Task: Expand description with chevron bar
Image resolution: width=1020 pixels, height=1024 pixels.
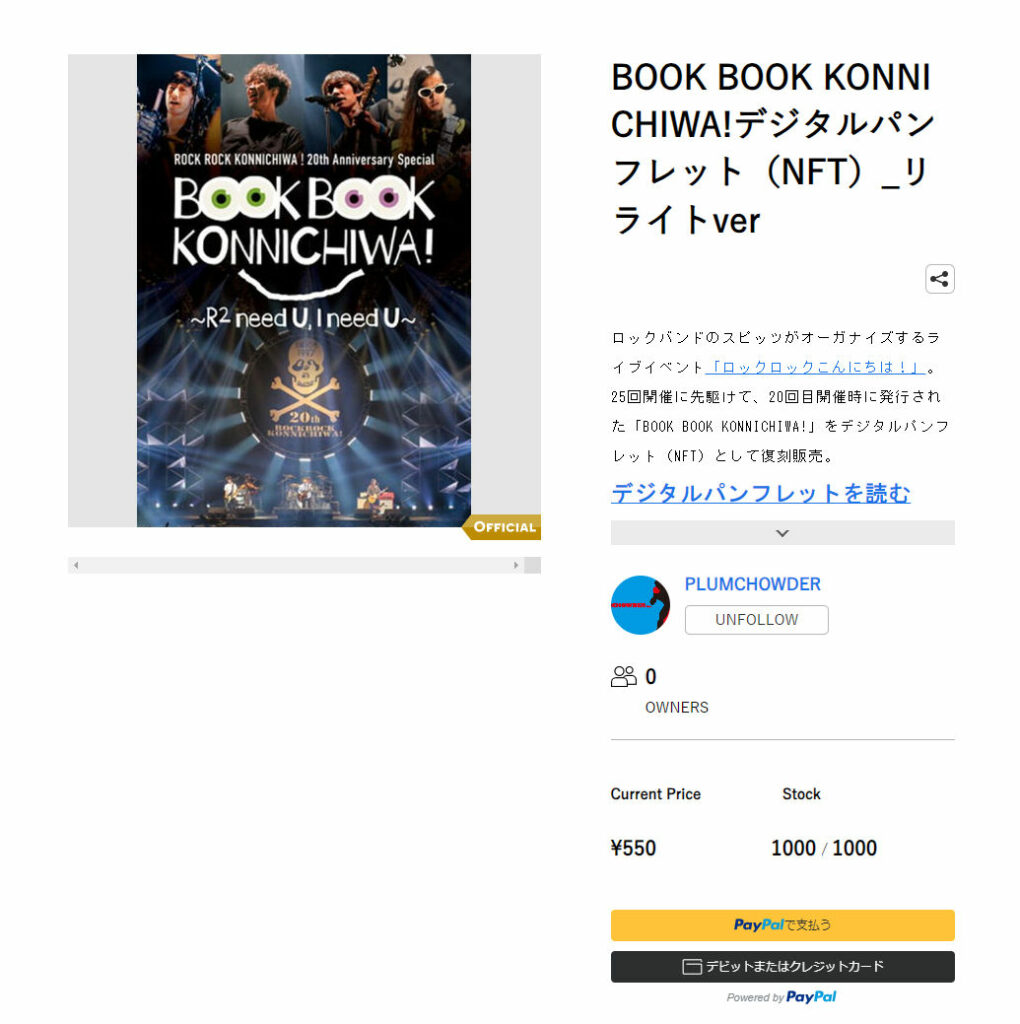Action: tap(782, 533)
